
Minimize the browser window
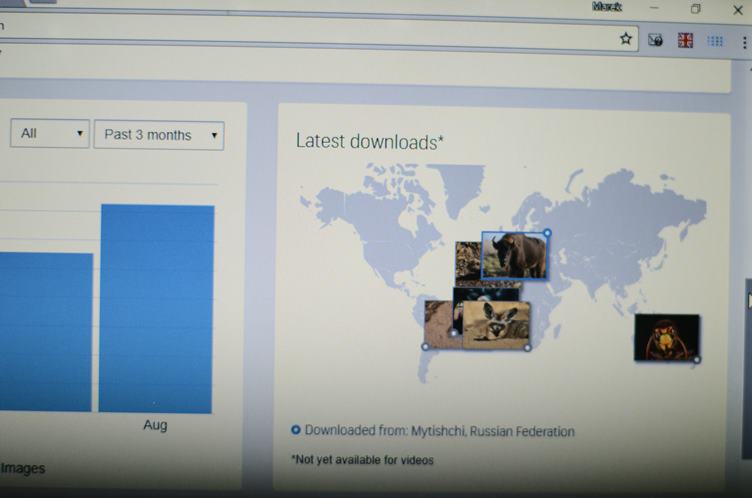(x=654, y=8)
